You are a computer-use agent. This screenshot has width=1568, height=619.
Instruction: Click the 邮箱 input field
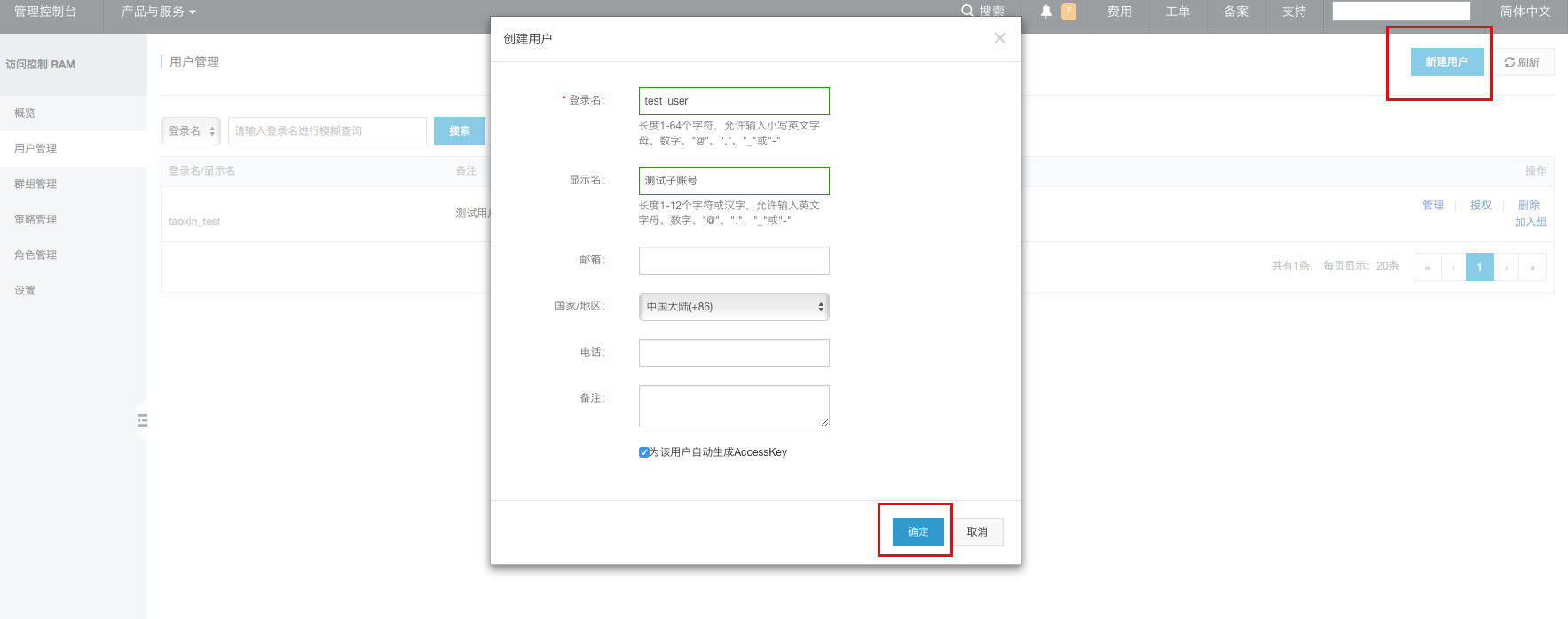[734, 261]
